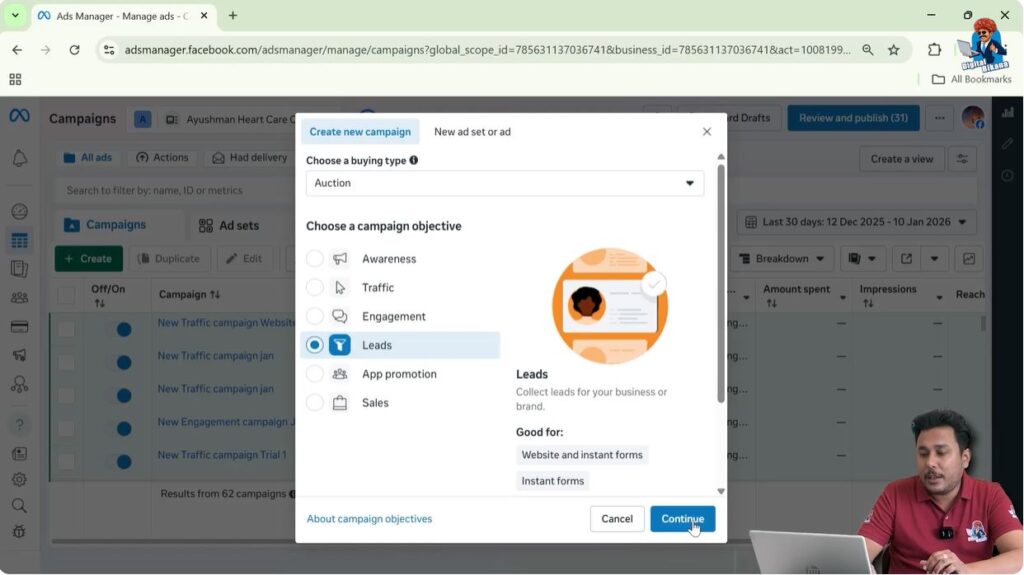This screenshot has height=575, width=1024.
Task: Open the Ad sets tab
Action: 229,225
